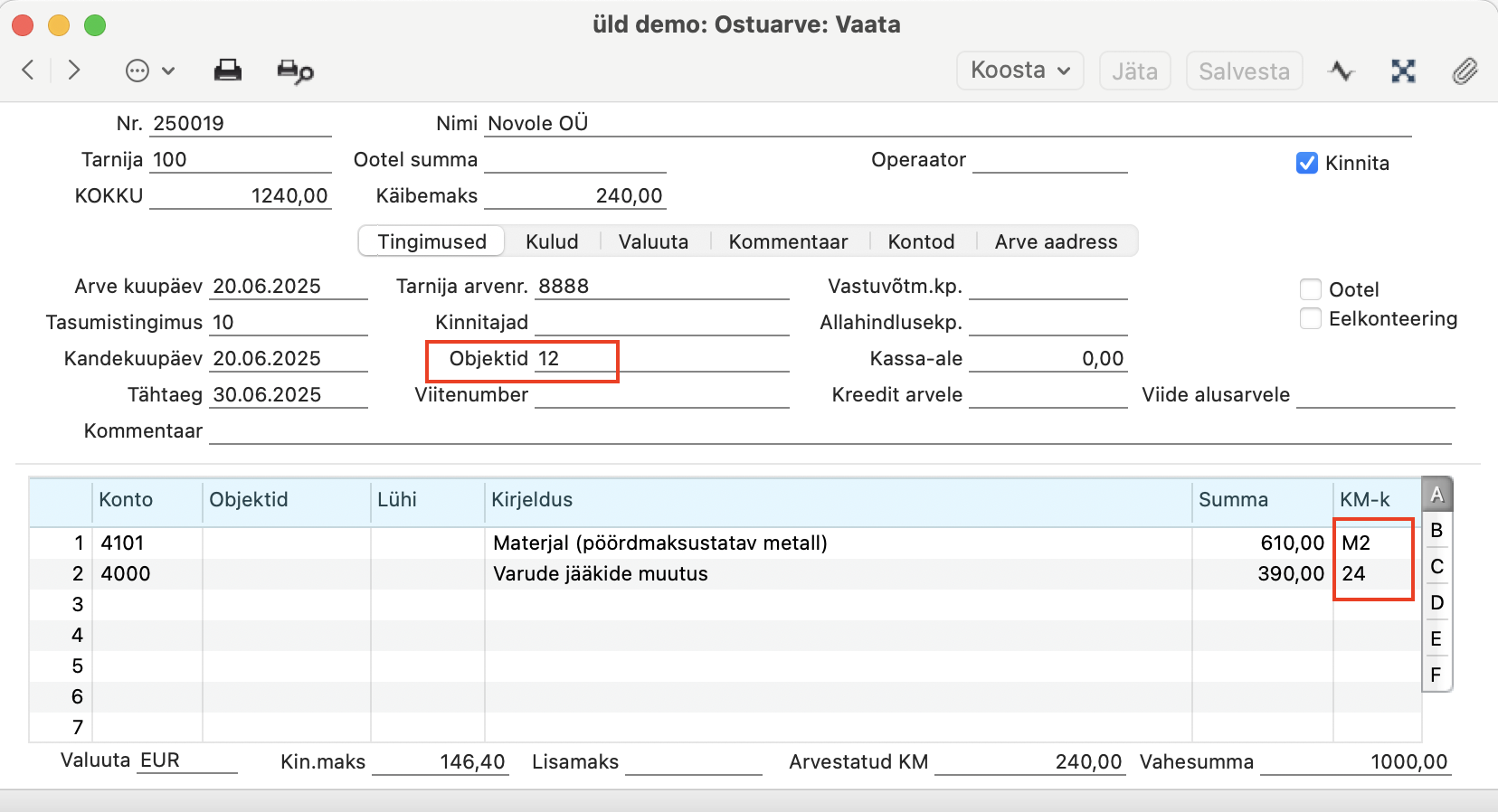Open the ellipsis actions menu
Image resolution: width=1498 pixels, height=812 pixels.
(149, 71)
